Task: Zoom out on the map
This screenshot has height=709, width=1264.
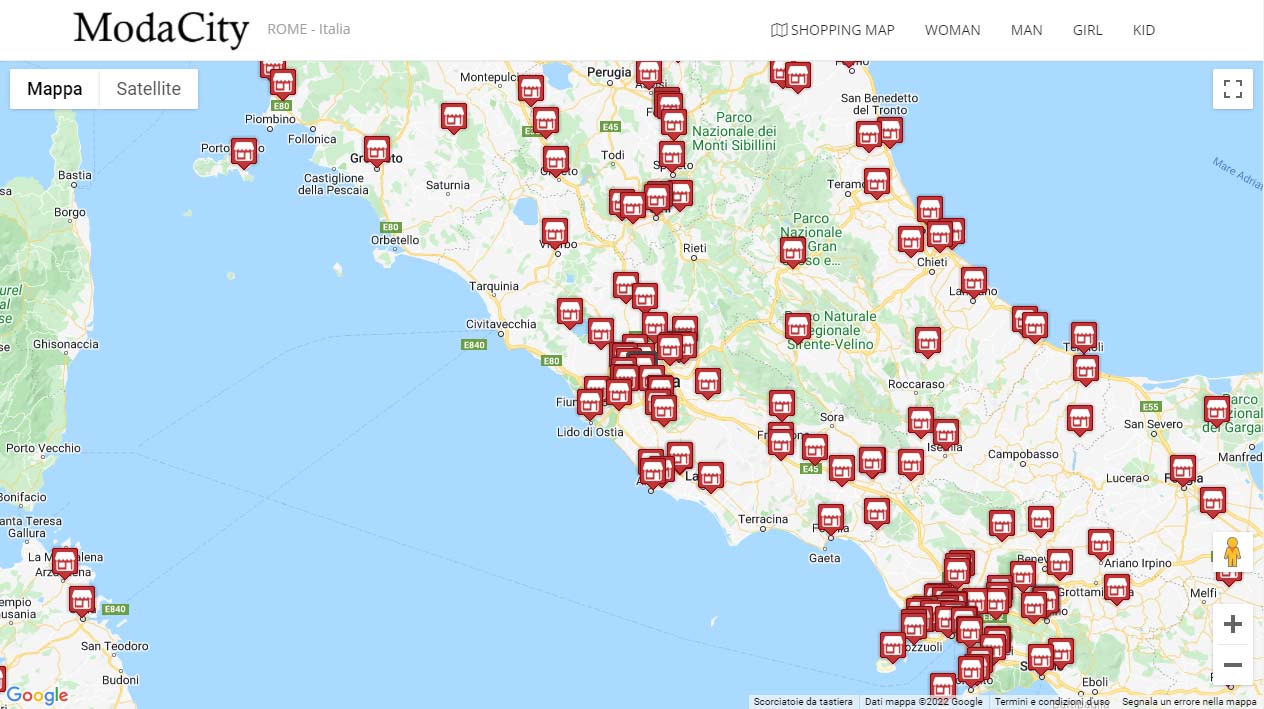Action: tap(1232, 665)
